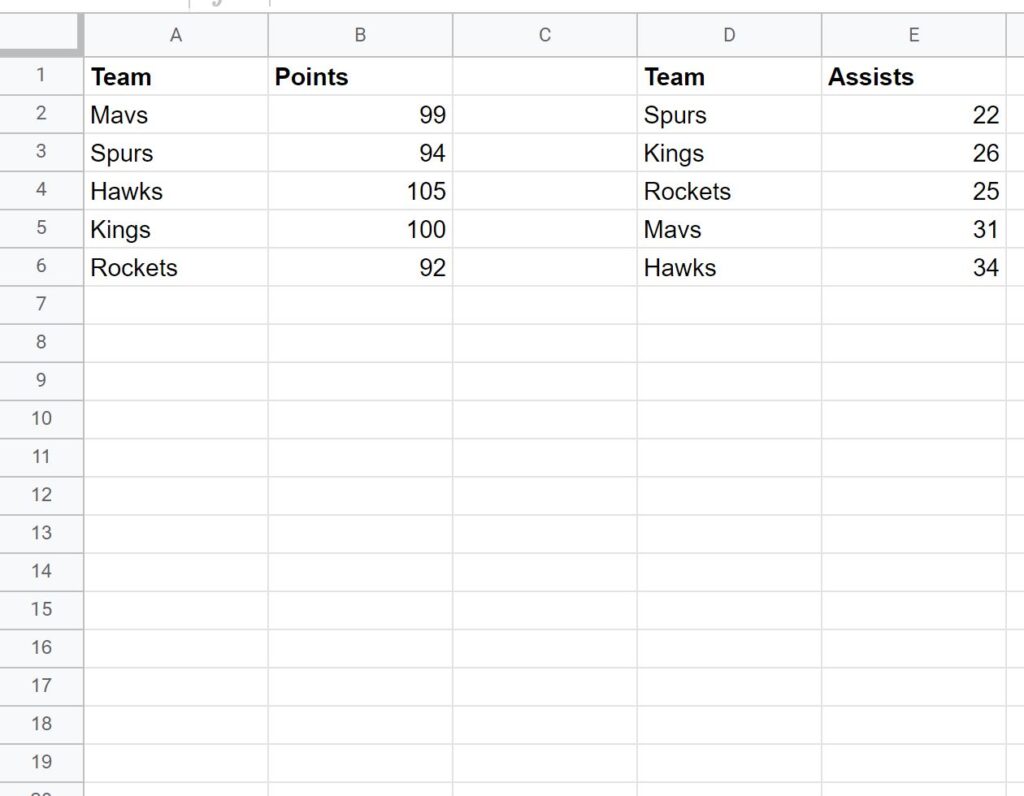The height and width of the screenshot is (796, 1024).
Task: Select column D header
Action: (x=729, y=34)
